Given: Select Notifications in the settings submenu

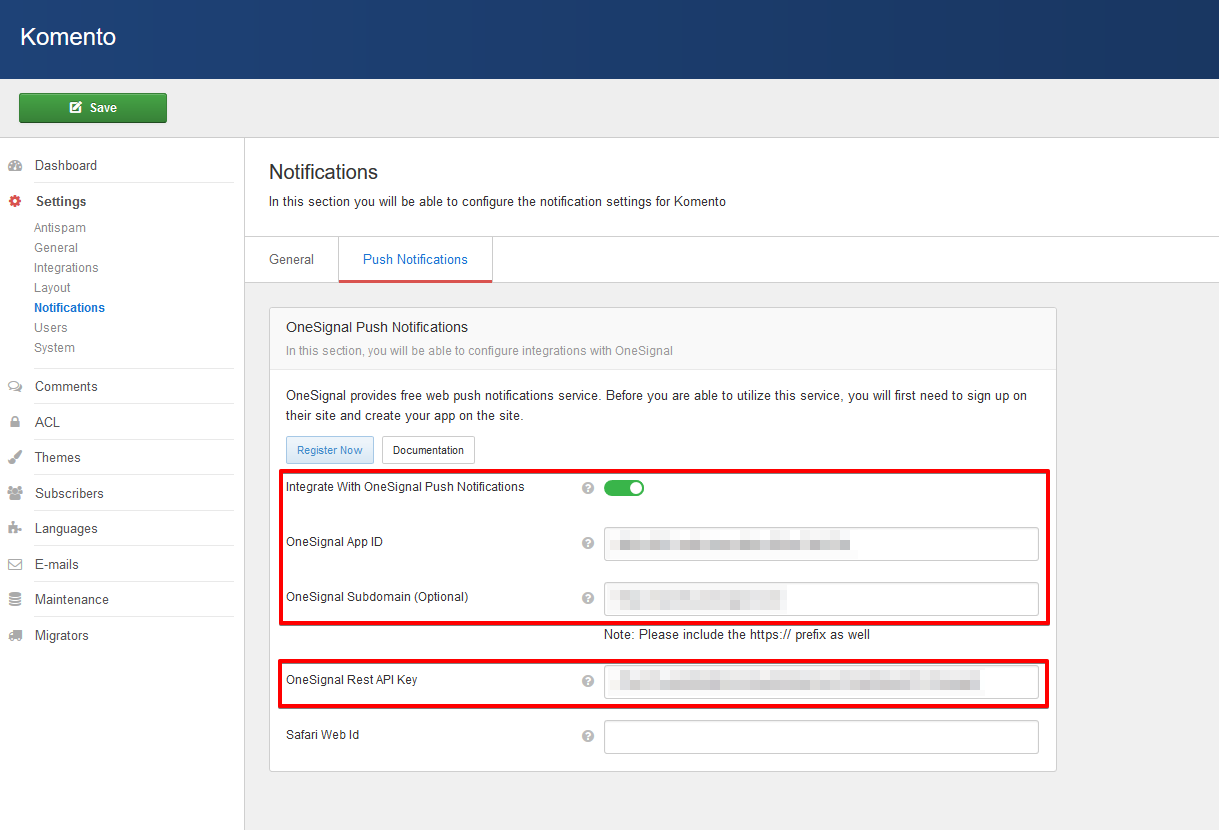Looking at the screenshot, I should click(69, 308).
